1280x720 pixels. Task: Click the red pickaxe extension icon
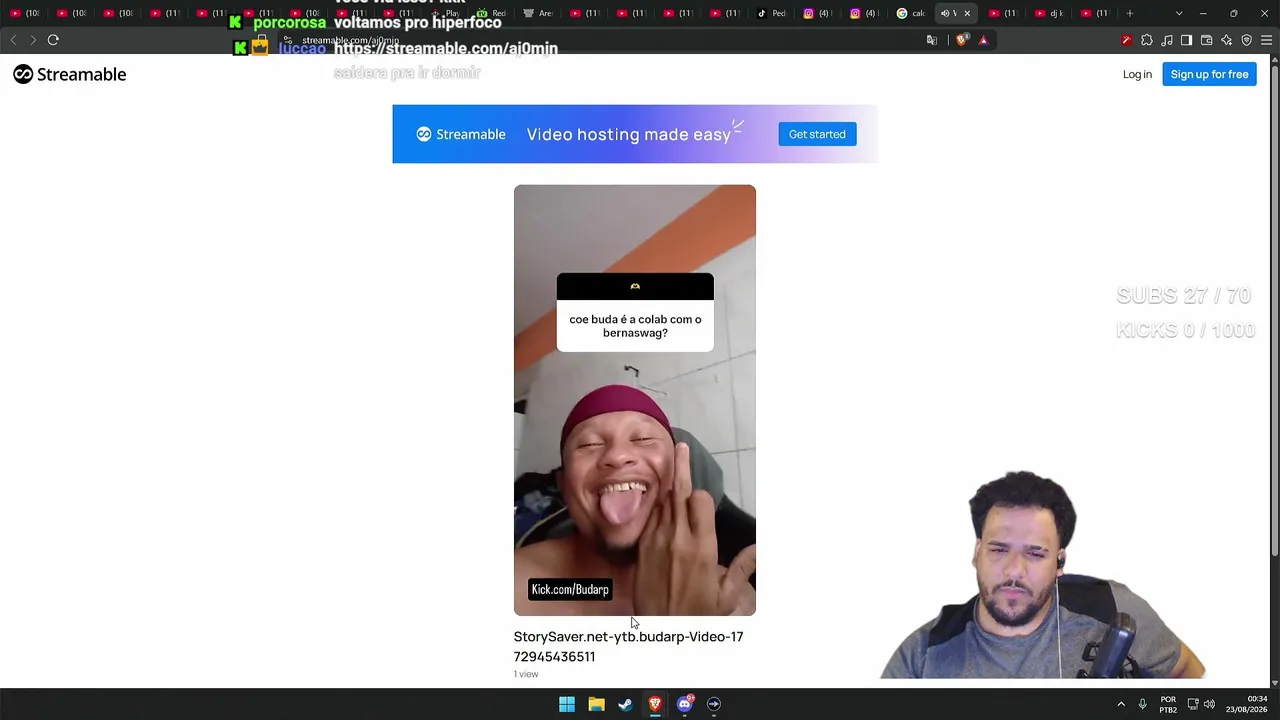click(x=1127, y=40)
